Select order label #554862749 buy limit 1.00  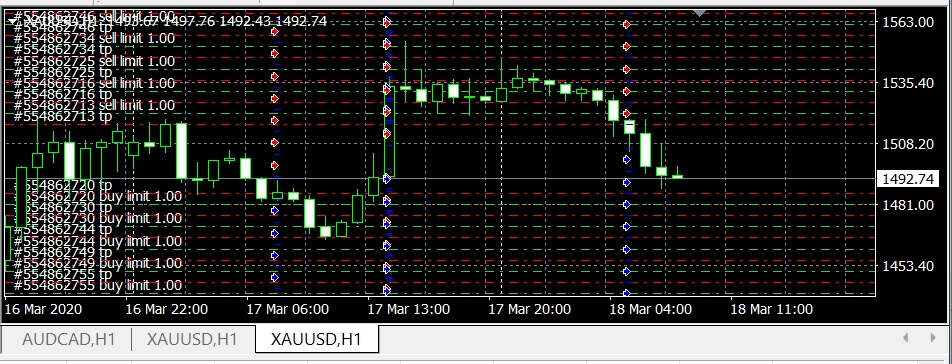pos(97,263)
